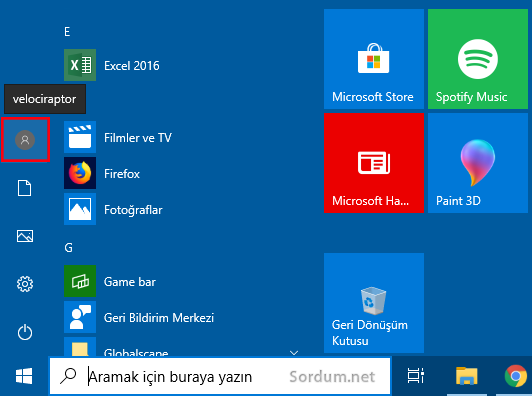Click the Power icon in Start sidebar
Viewport: 532px width, 396px height.
25,332
